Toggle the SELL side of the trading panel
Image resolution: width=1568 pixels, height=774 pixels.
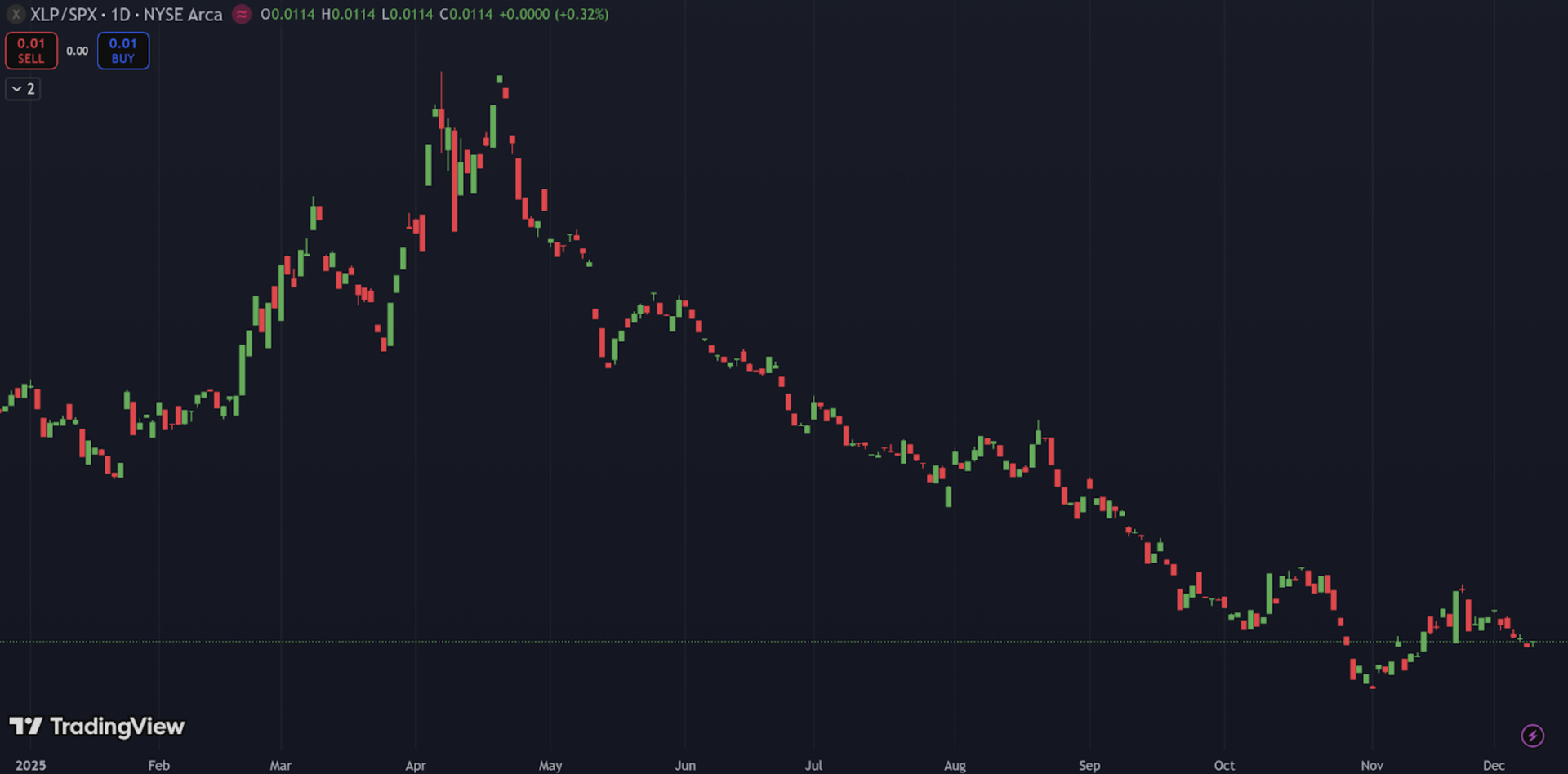click(31, 50)
